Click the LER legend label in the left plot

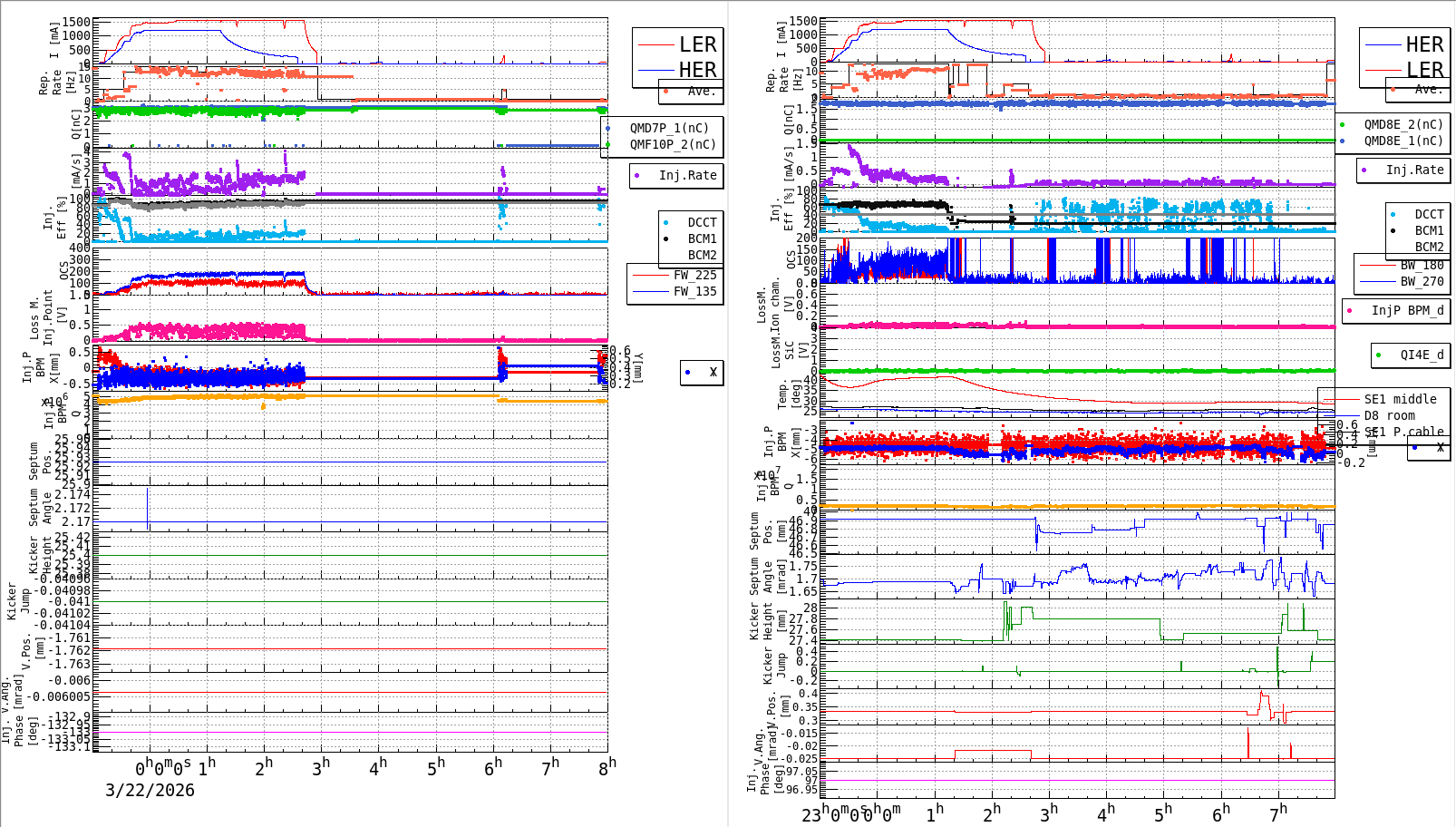(x=697, y=44)
